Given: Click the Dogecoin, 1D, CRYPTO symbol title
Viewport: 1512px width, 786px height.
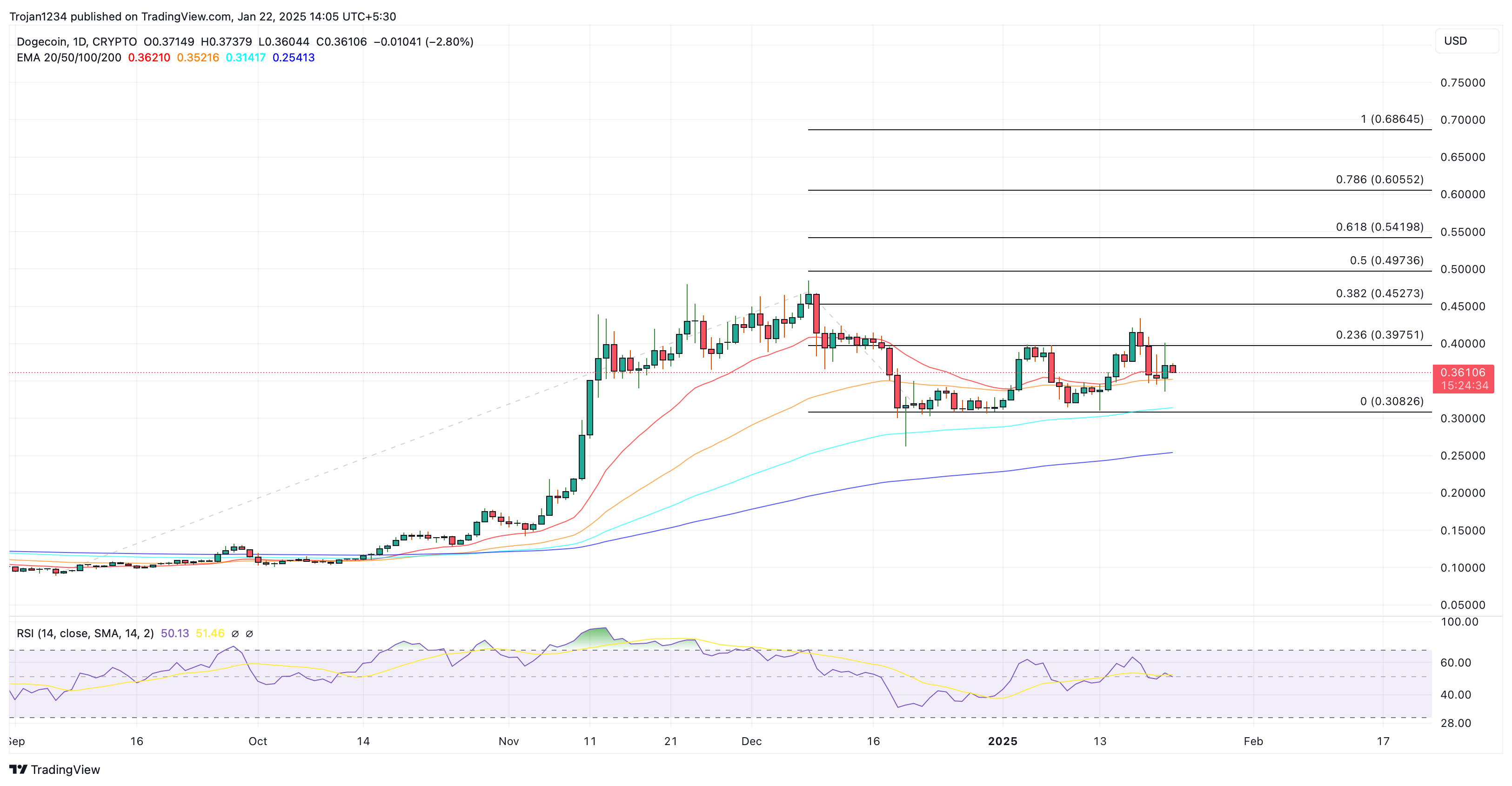Looking at the screenshot, I should tap(76, 42).
